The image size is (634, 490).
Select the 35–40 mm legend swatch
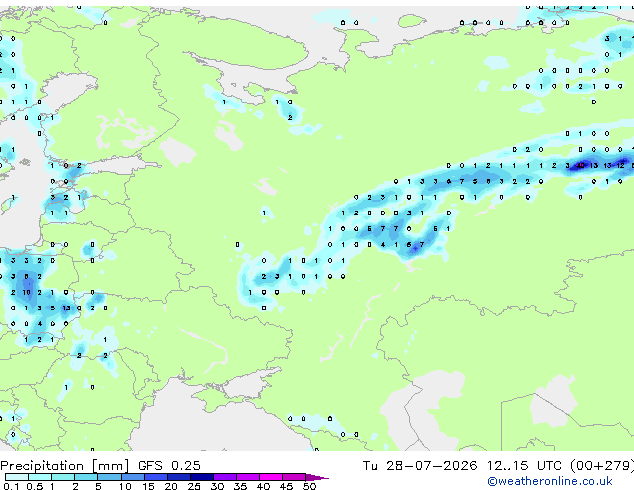tap(248, 477)
